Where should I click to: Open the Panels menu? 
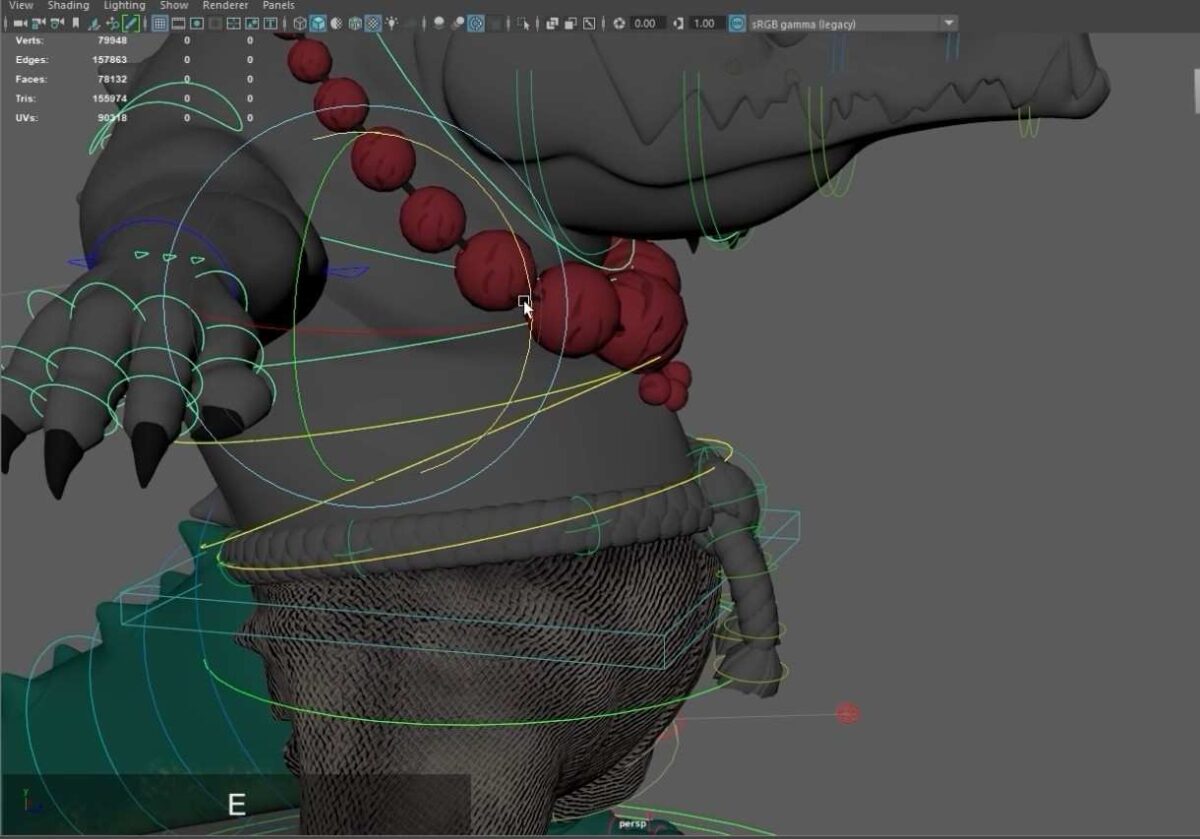click(x=277, y=5)
